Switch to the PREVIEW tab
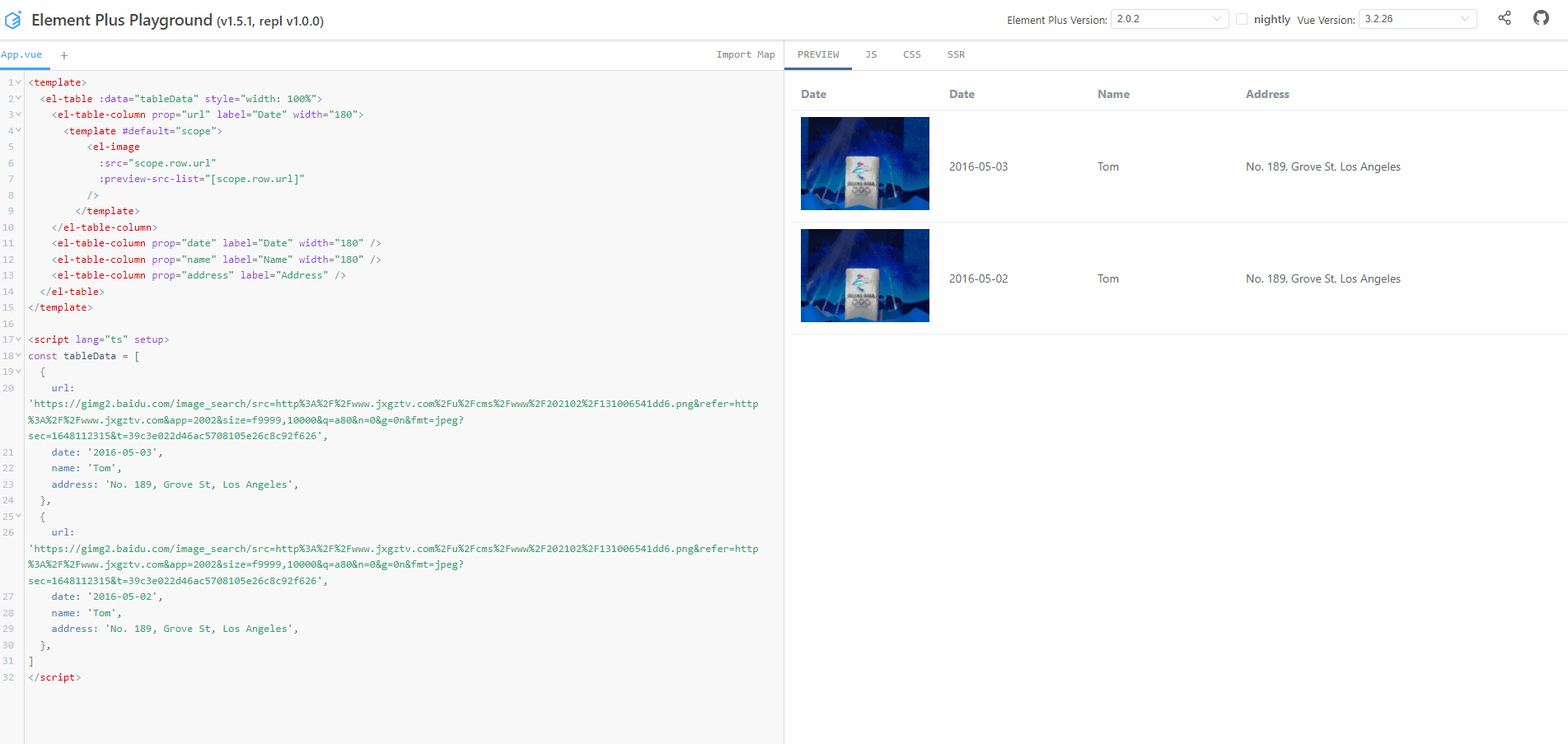Viewport: 1568px width, 744px height. pyautogui.click(x=818, y=55)
